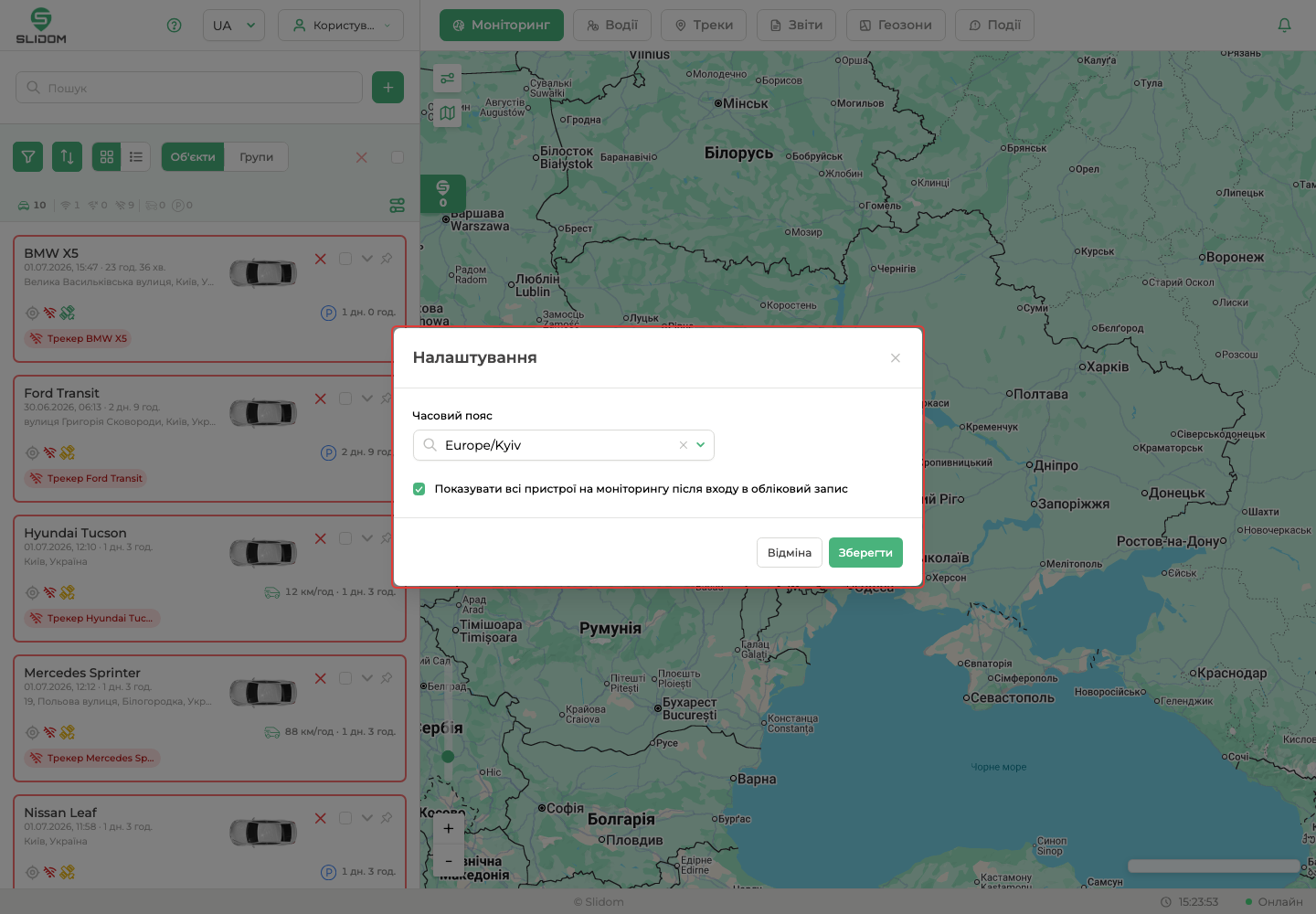The image size is (1316, 914).
Task: Click red X on Ford Transit card
Action: pyautogui.click(x=321, y=399)
